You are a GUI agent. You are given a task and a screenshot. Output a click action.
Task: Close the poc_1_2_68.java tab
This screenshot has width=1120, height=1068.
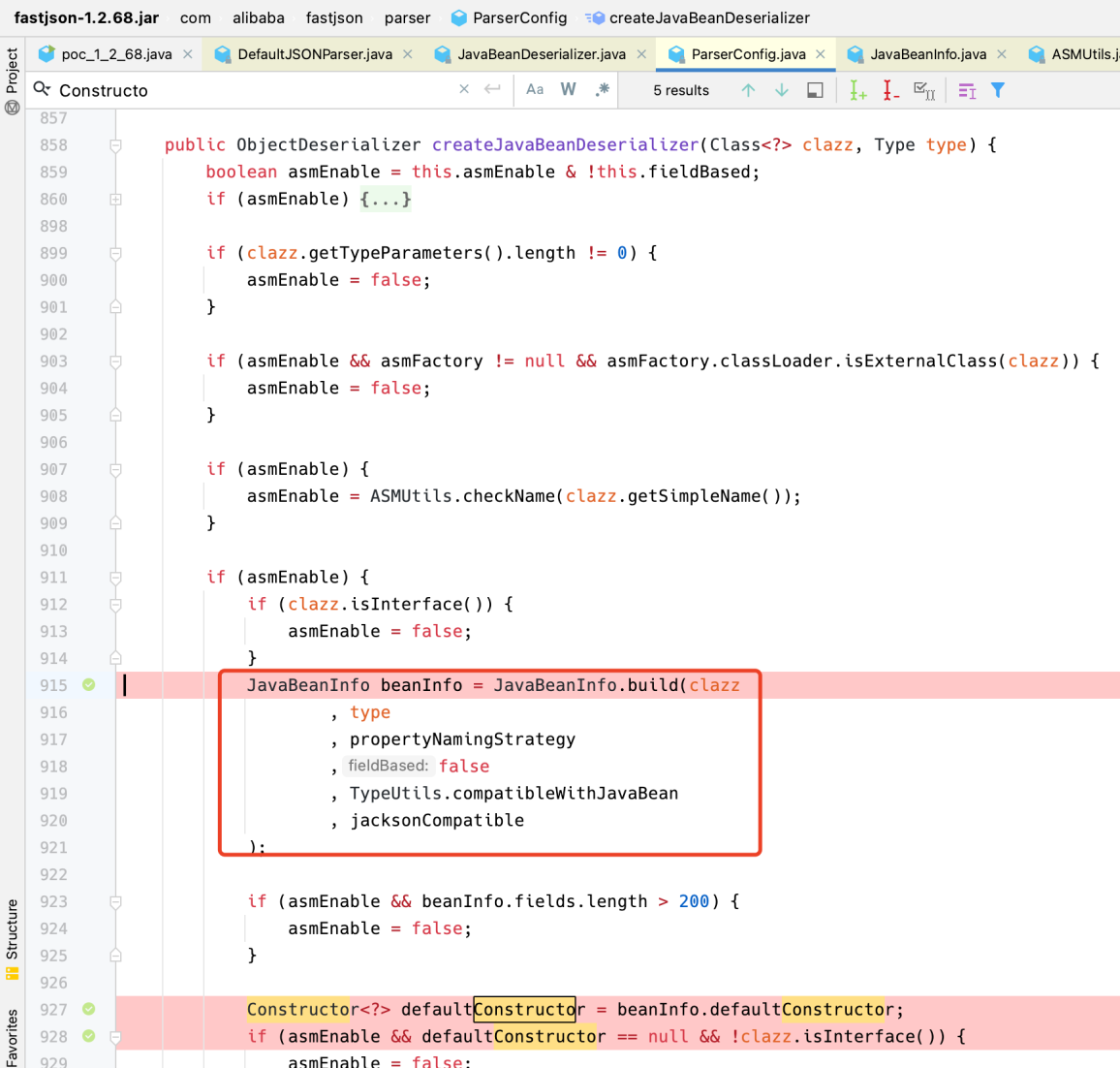(188, 54)
